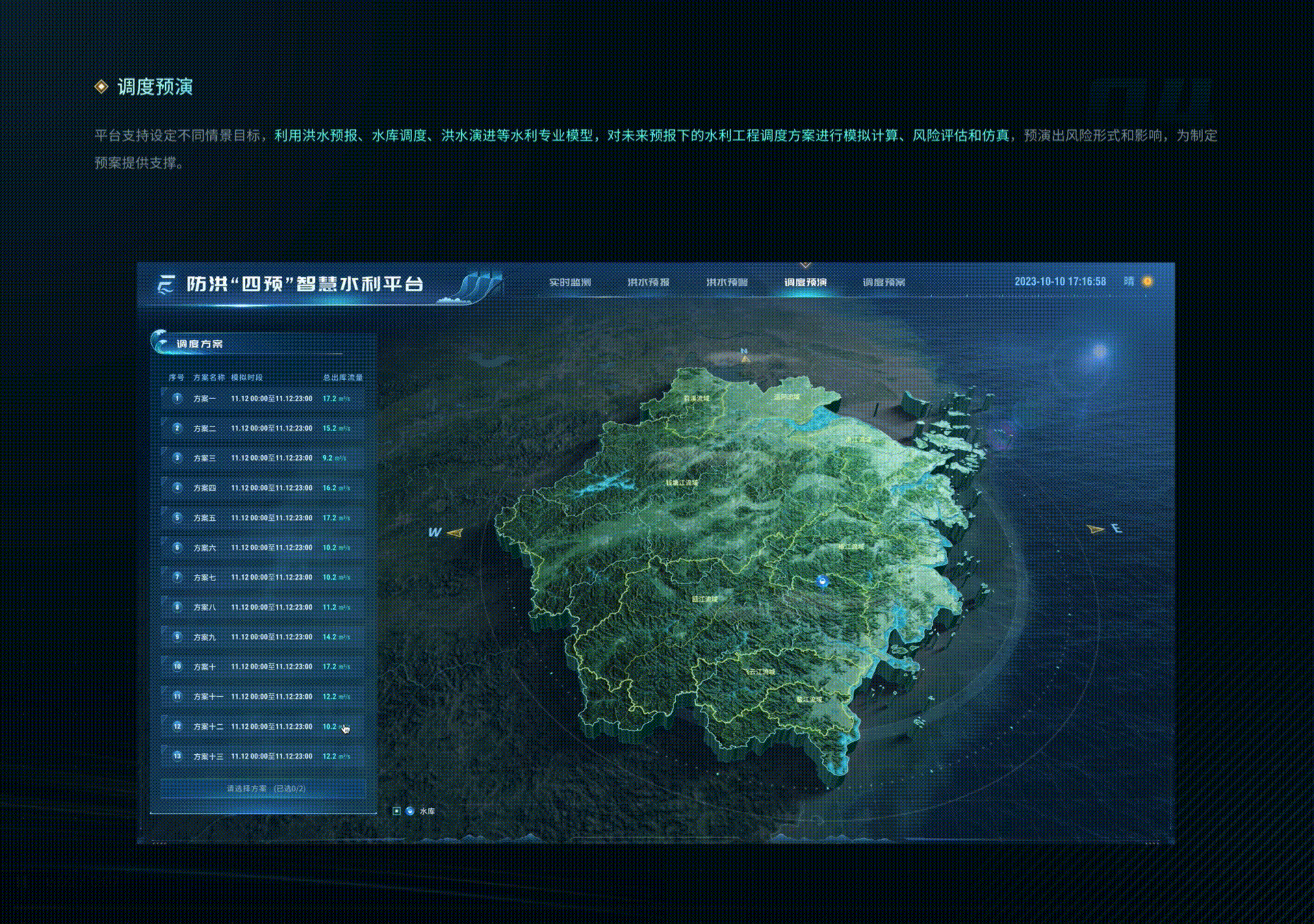Click the number 6 badge of 方案六
This screenshot has height=924, width=1314.
pos(177,548)
